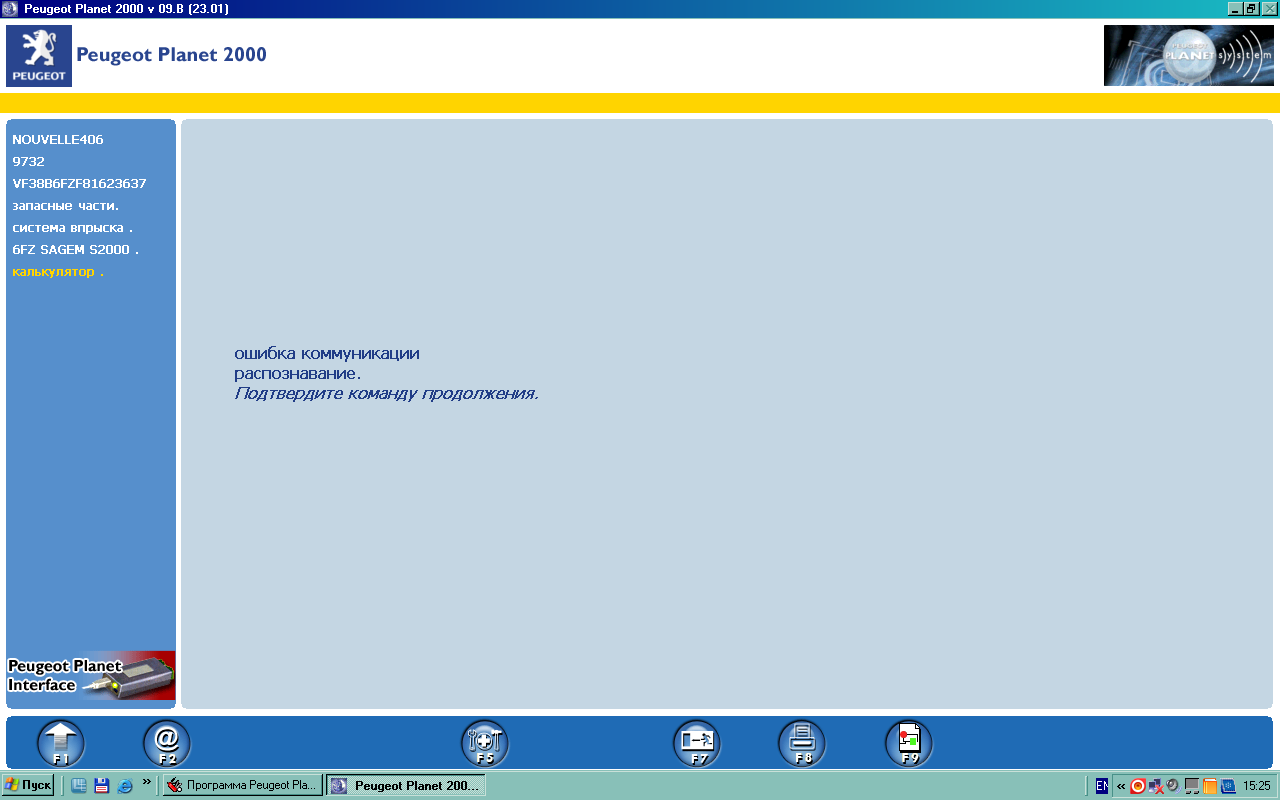Open the F5 tools icon
This screenshot has width=1280, height=800.
point(485,744)
